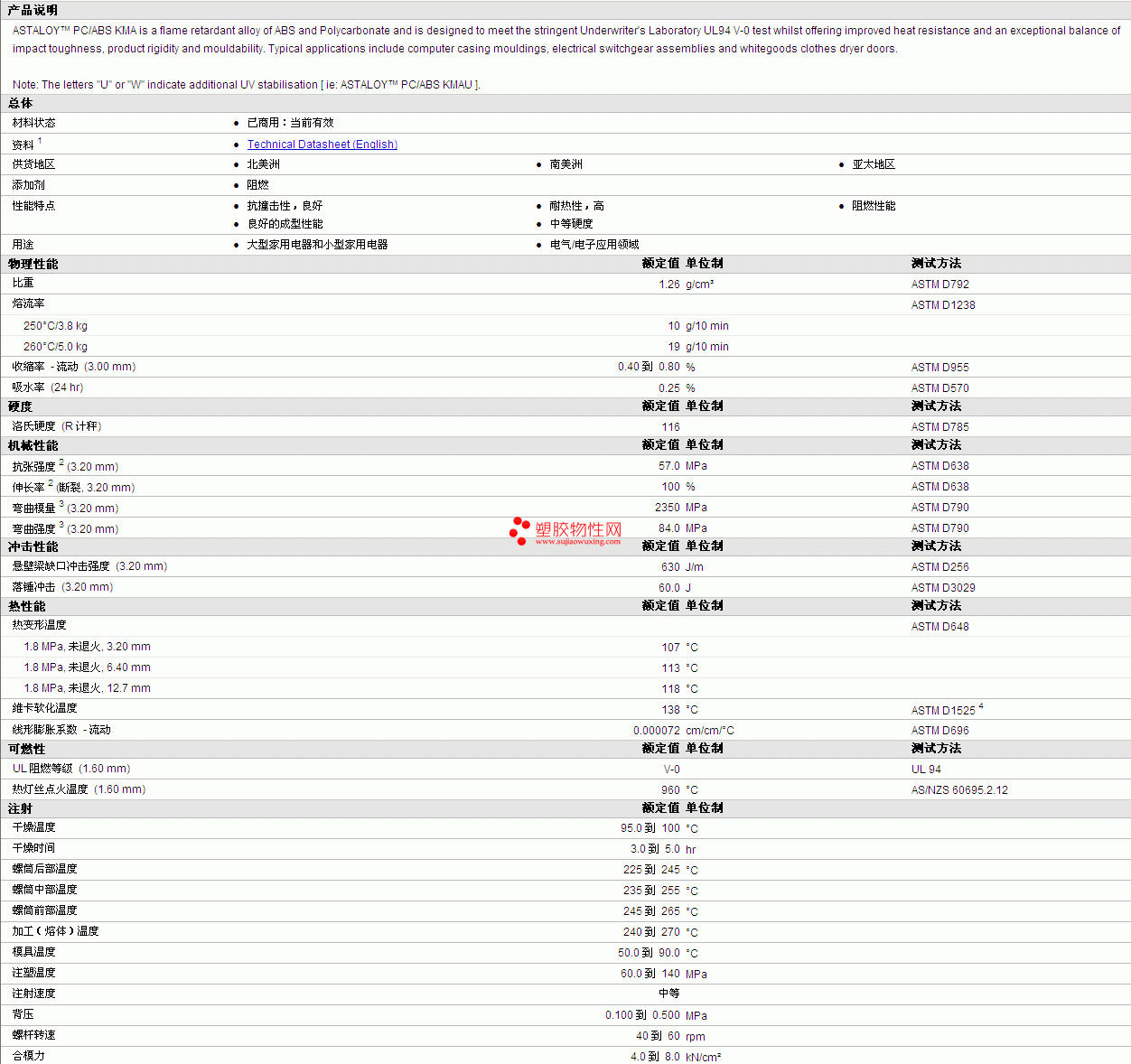Image resolution: width=1131 pixels, height=1064 pixels.
Task: Click the 总体 section header
Action: [21, 104]
